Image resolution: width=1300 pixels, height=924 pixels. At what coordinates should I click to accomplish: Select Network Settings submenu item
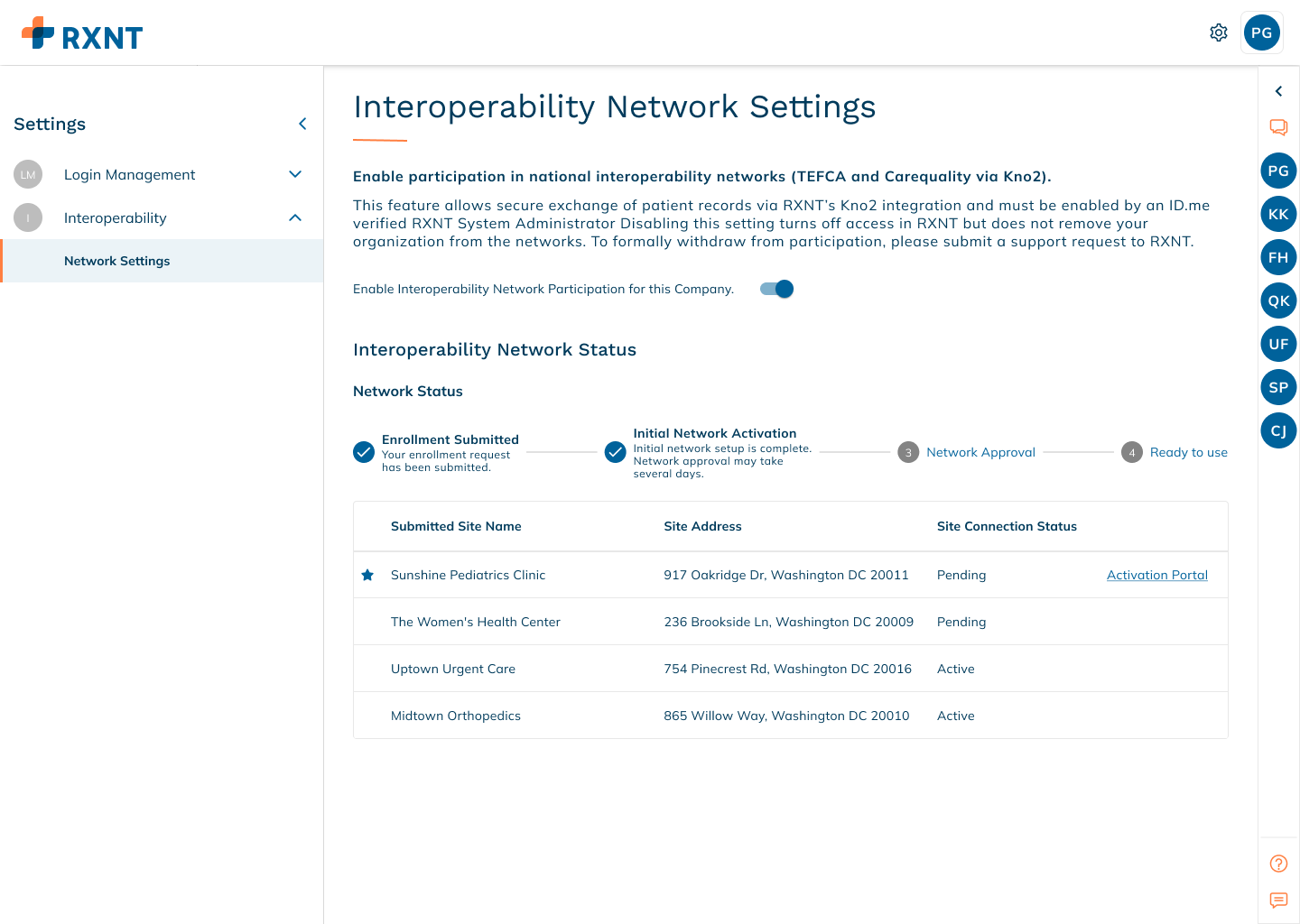162,261
